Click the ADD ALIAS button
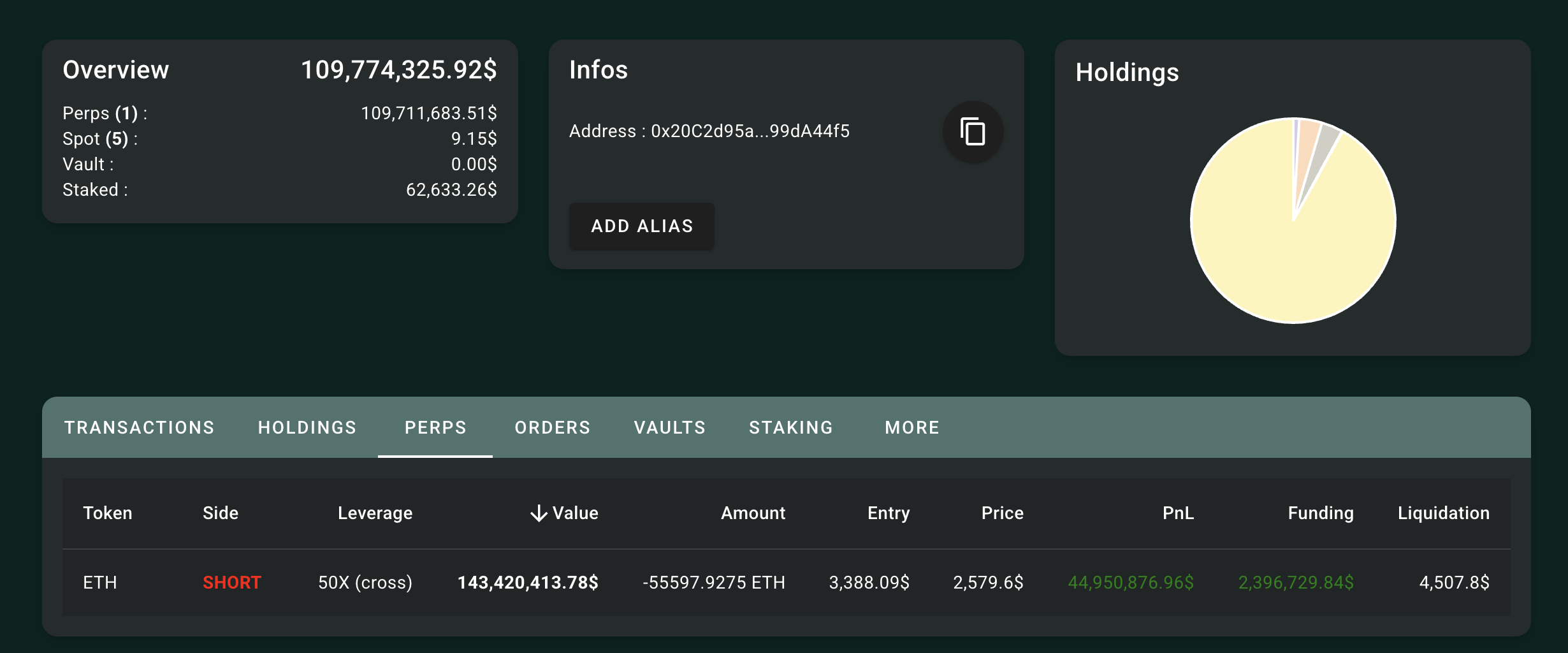1568x653 pixels. click(x=642, y=226)
